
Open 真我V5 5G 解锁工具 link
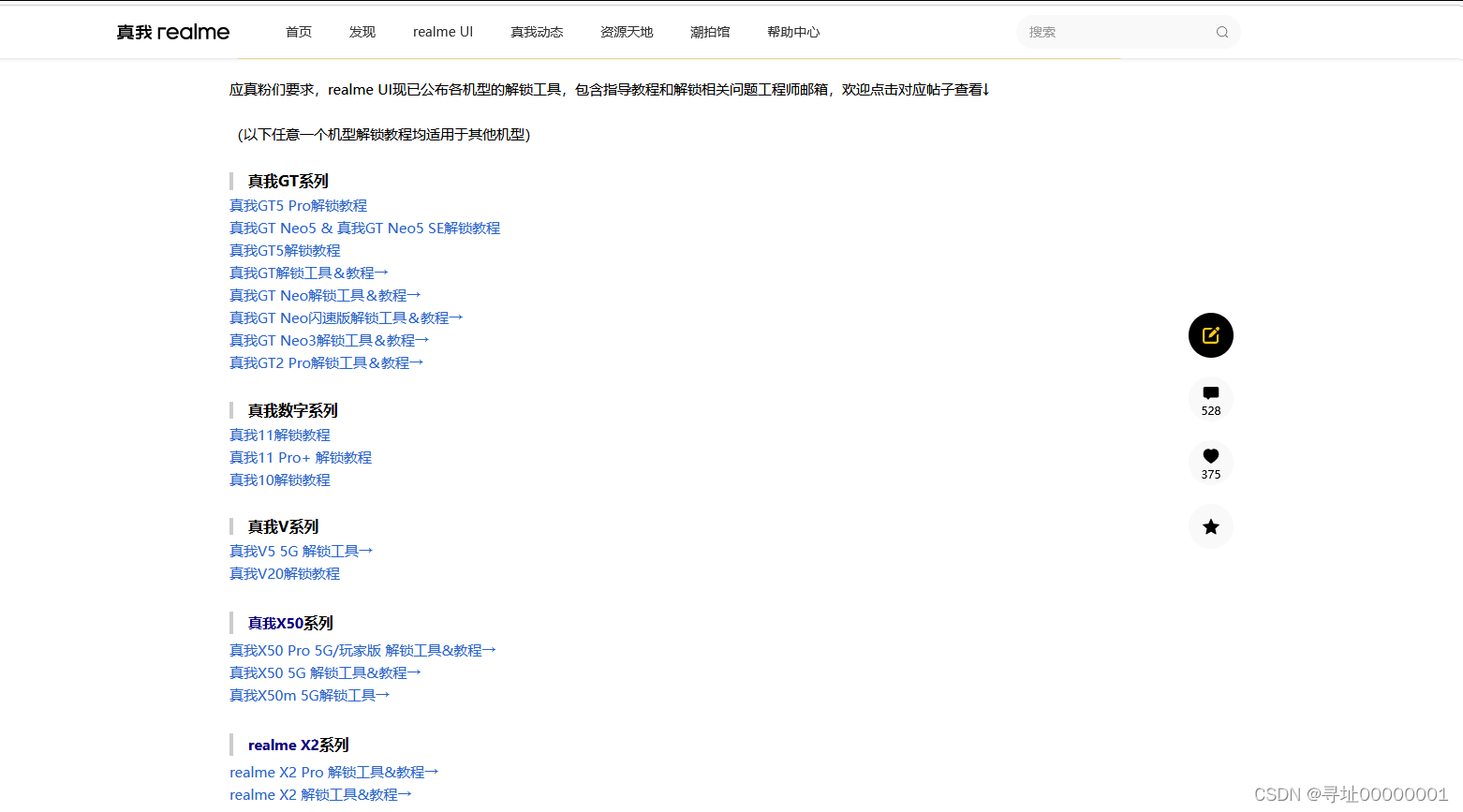(301, 552)
